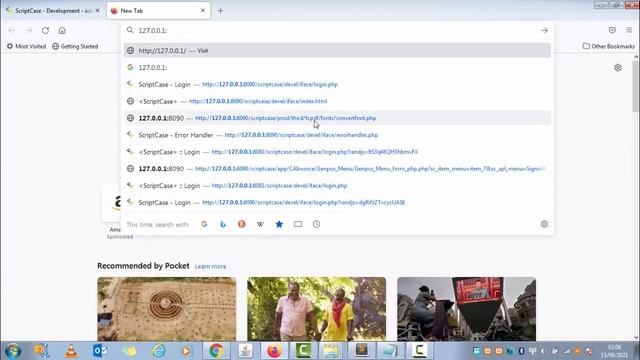Screen dimensions: 640x360
Task: Open a new tab with the plus button
Action: pyautogui.click(x=220, y=11)
